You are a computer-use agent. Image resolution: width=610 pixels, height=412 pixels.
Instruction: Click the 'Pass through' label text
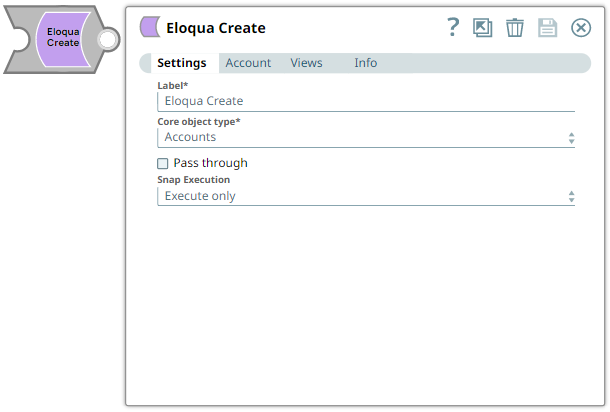click(x=210, y=163)
